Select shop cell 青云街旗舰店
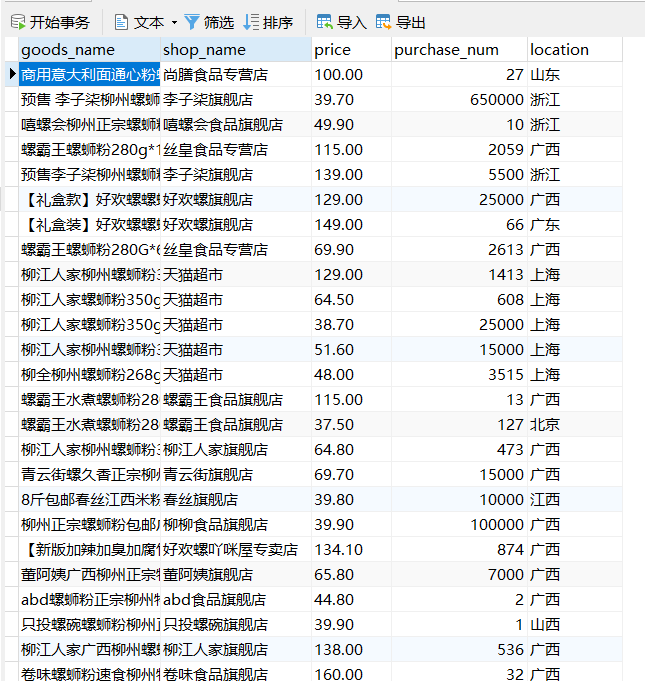 click(x=236, y=474)
